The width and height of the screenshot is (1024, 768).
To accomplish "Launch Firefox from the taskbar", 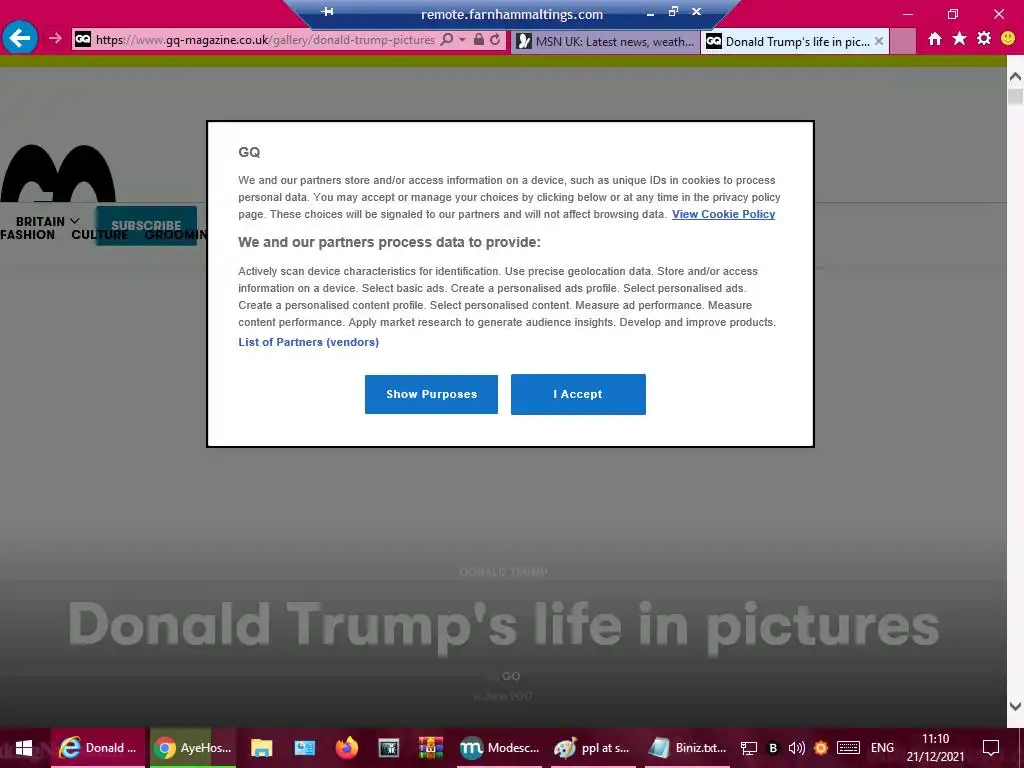I will [x=347, y=748].
